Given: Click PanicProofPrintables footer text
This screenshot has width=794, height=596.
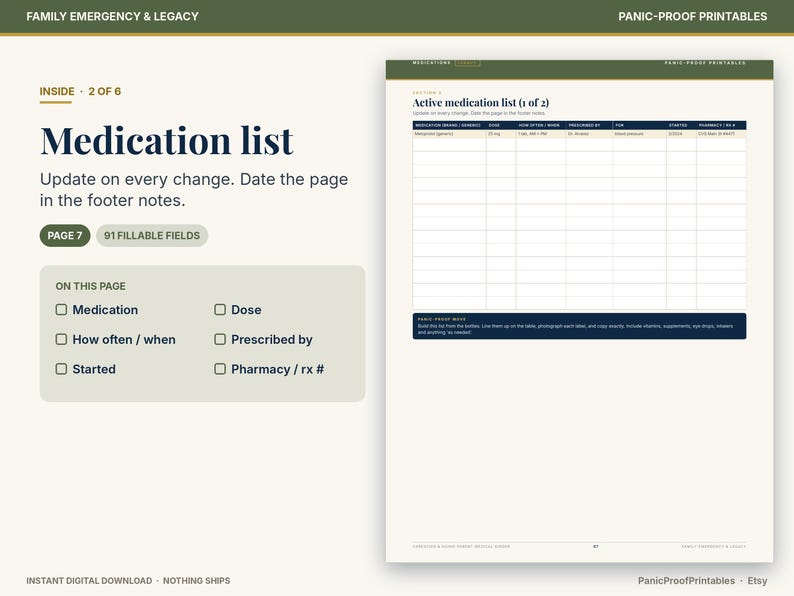Looking at the screenshot, I should pos(686,581).
